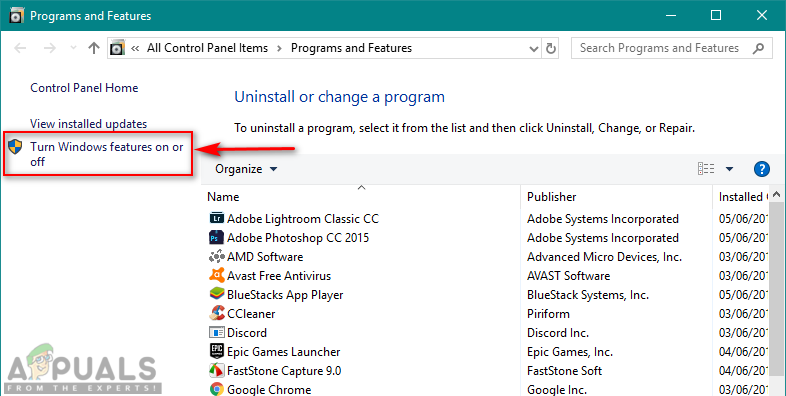This screenshot has height=396, width=786.
Task: Select the BlueStacks App Player icon
Action: point(216,294)
